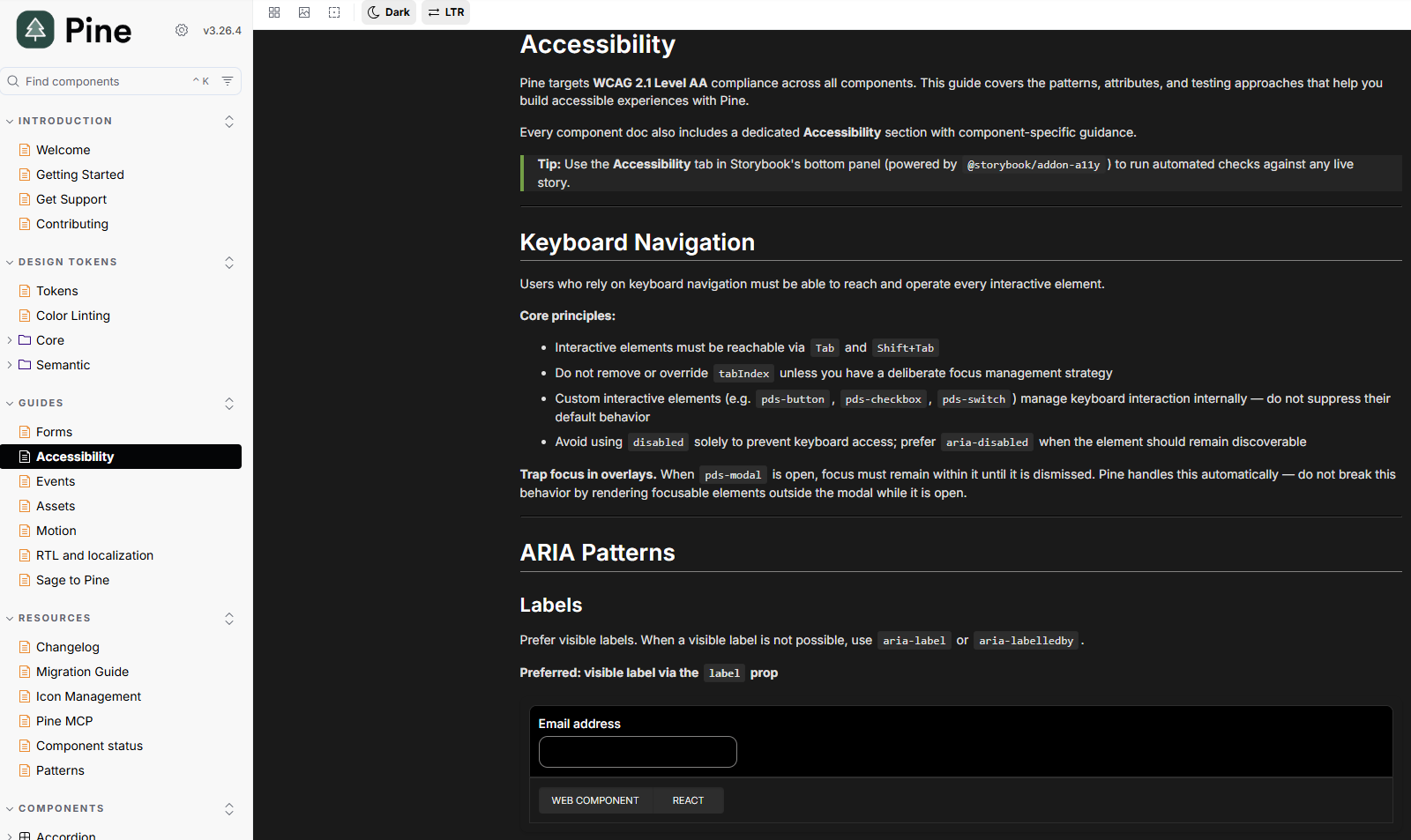Expand all under Guides arrows

click(x=229, y=404)
